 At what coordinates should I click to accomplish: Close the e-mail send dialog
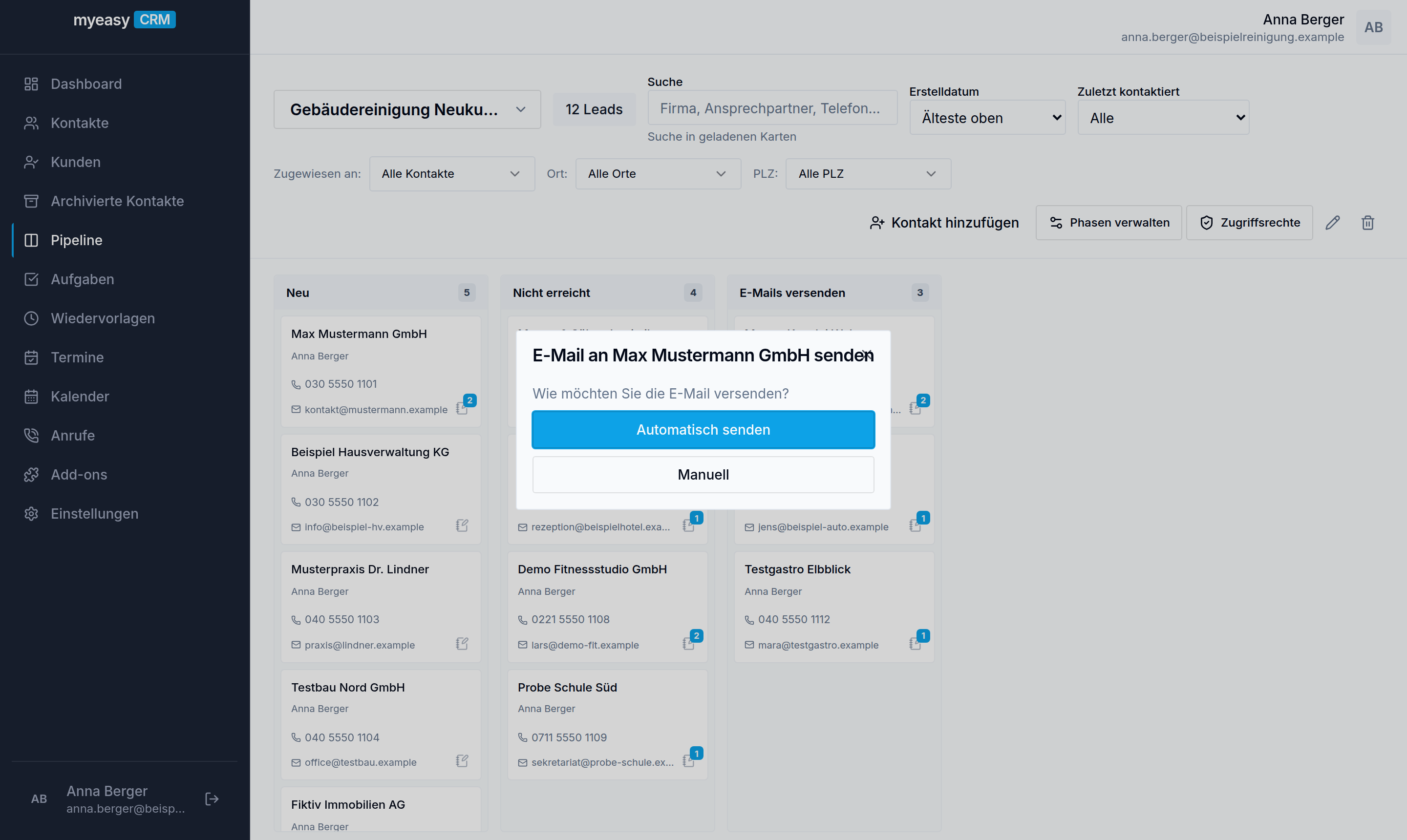(867, 355)
